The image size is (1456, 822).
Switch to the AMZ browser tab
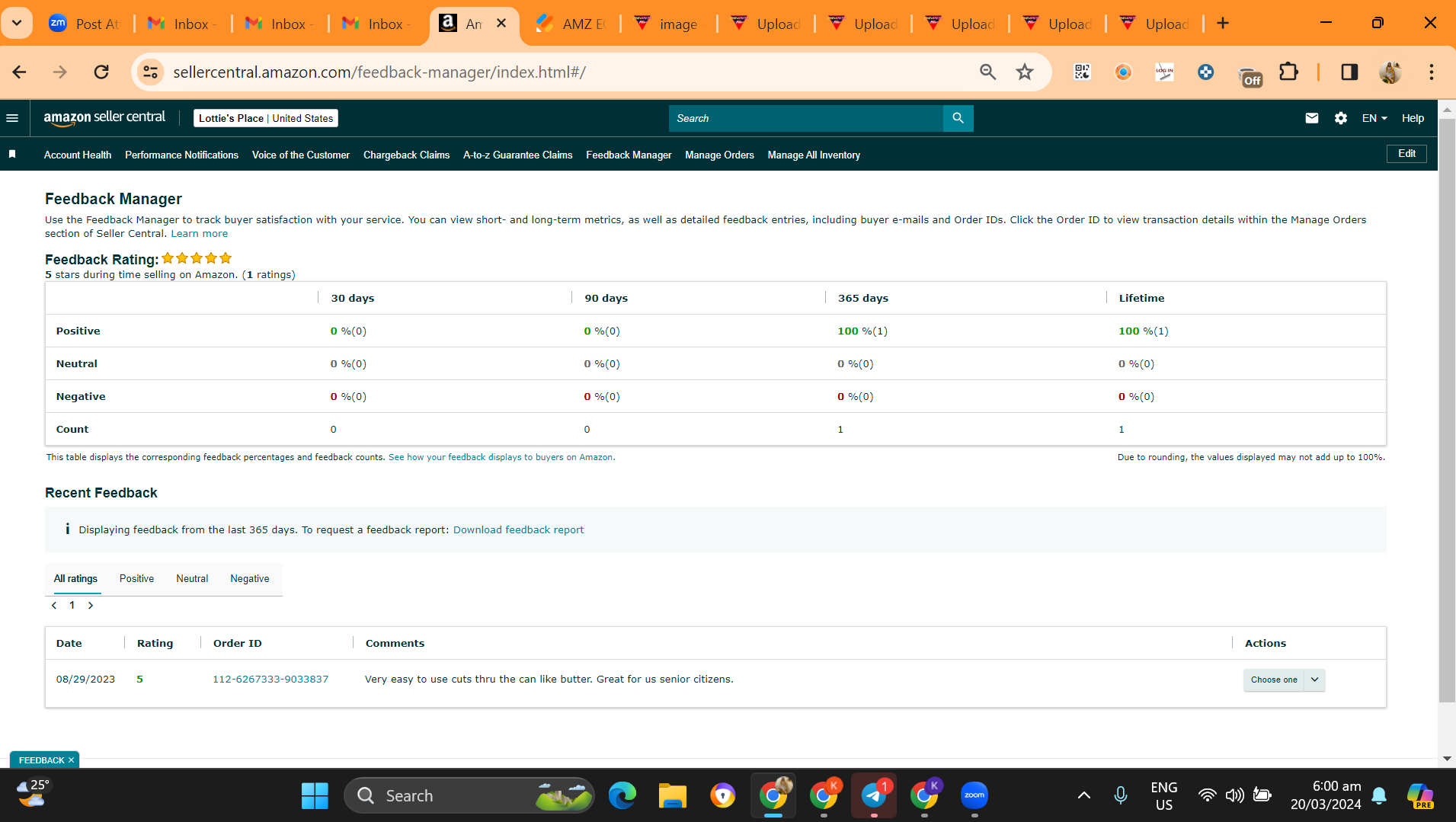point(570,24)
